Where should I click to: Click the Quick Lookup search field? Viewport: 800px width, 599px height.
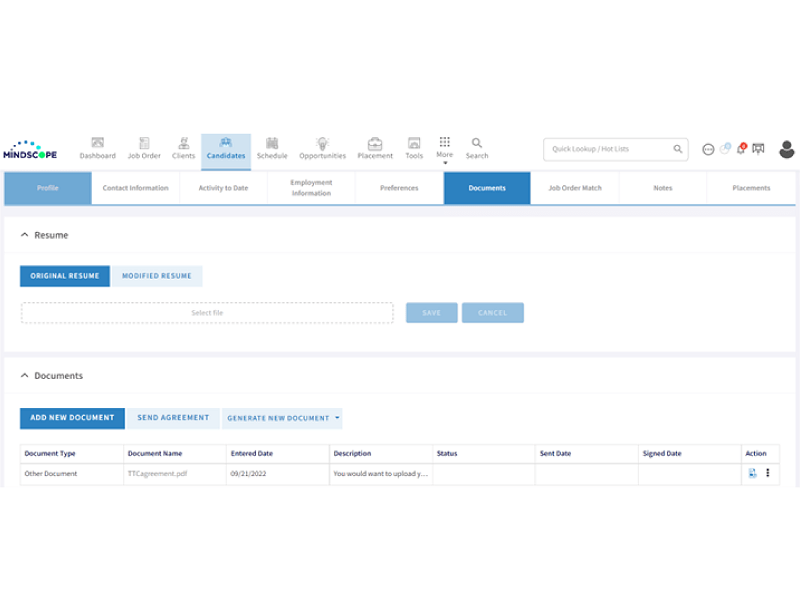pyautogui.click(x=610, y=149)
